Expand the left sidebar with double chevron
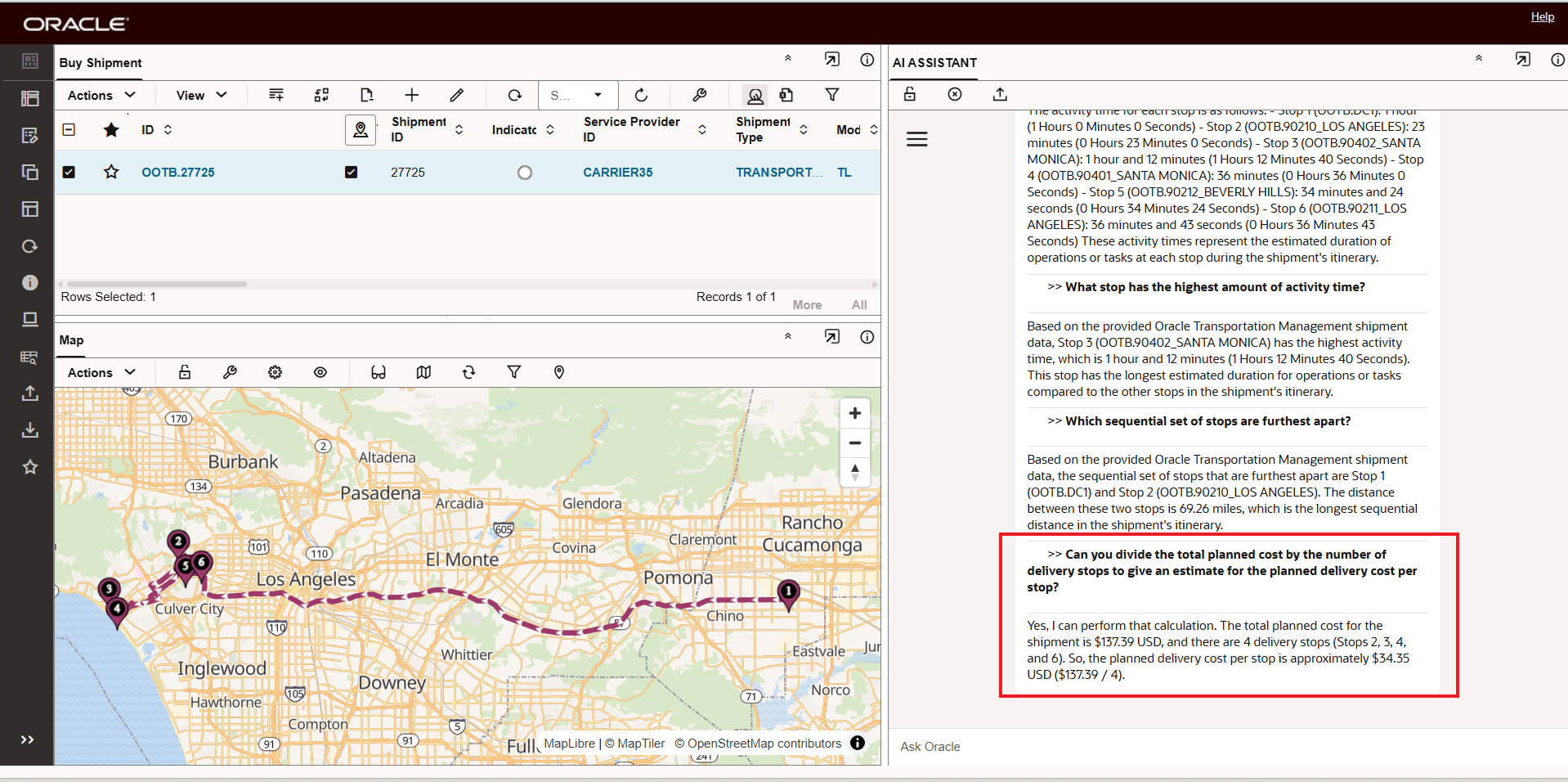This screenshot has width=1568, height=782. point(27,739)
